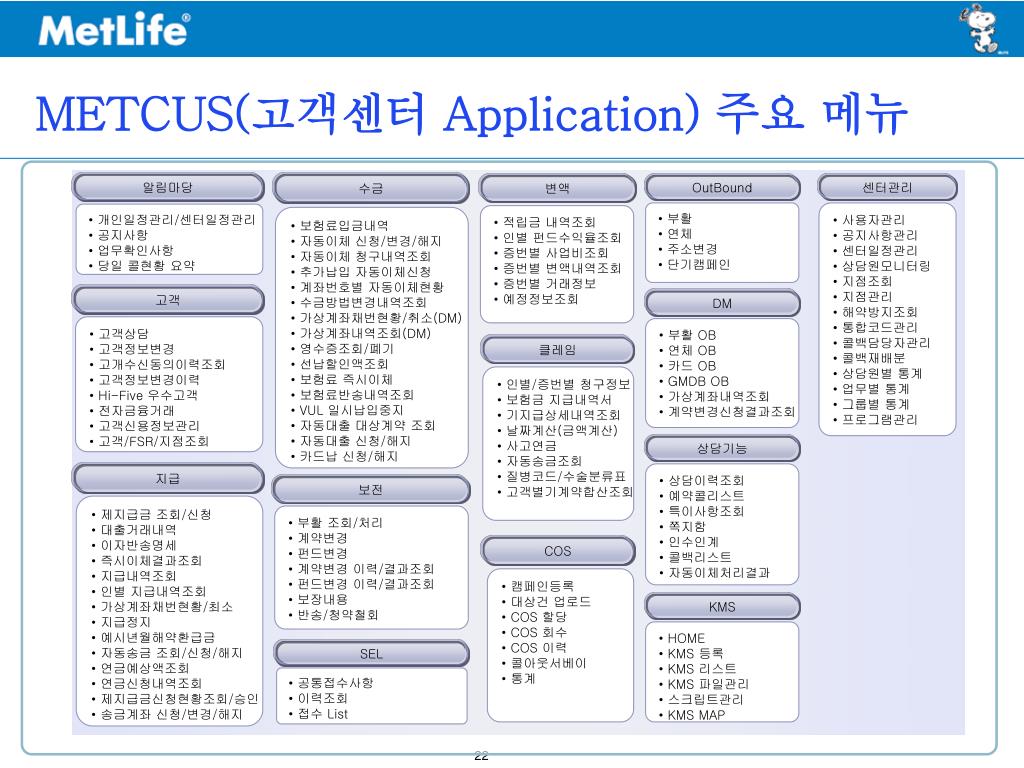Click '접수 List' in SEL list
The height and width of the screenshot is (768, 1024).
[323, 714]
